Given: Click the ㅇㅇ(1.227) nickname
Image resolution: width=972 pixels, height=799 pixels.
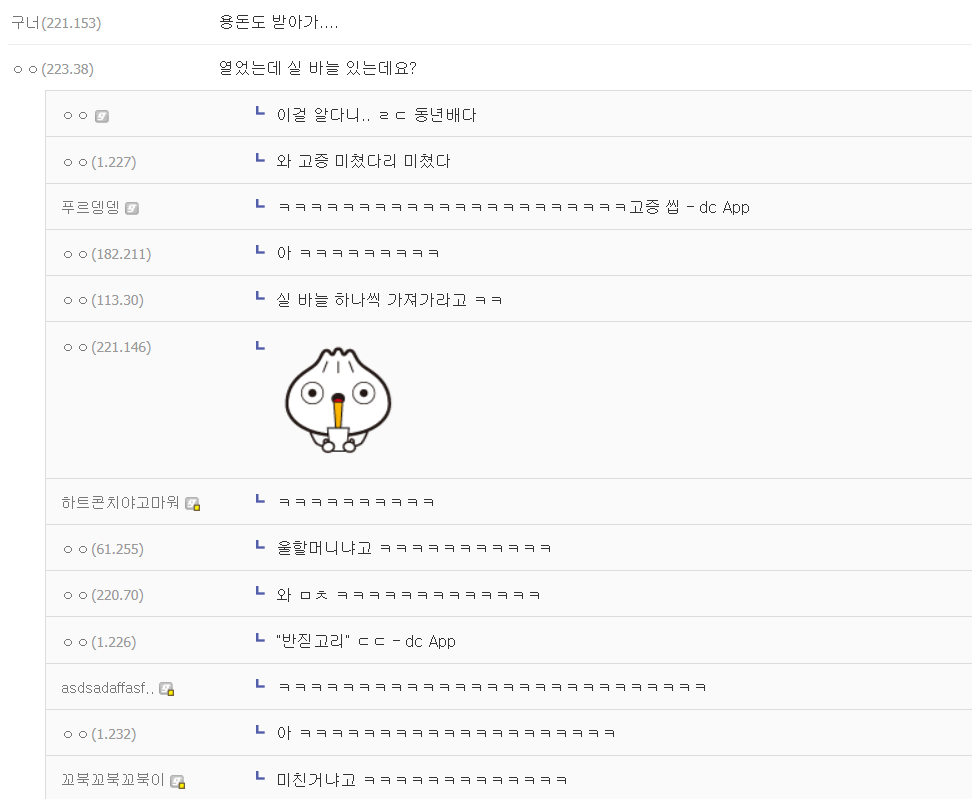Looking at the screenshot, I should (99, 162).
